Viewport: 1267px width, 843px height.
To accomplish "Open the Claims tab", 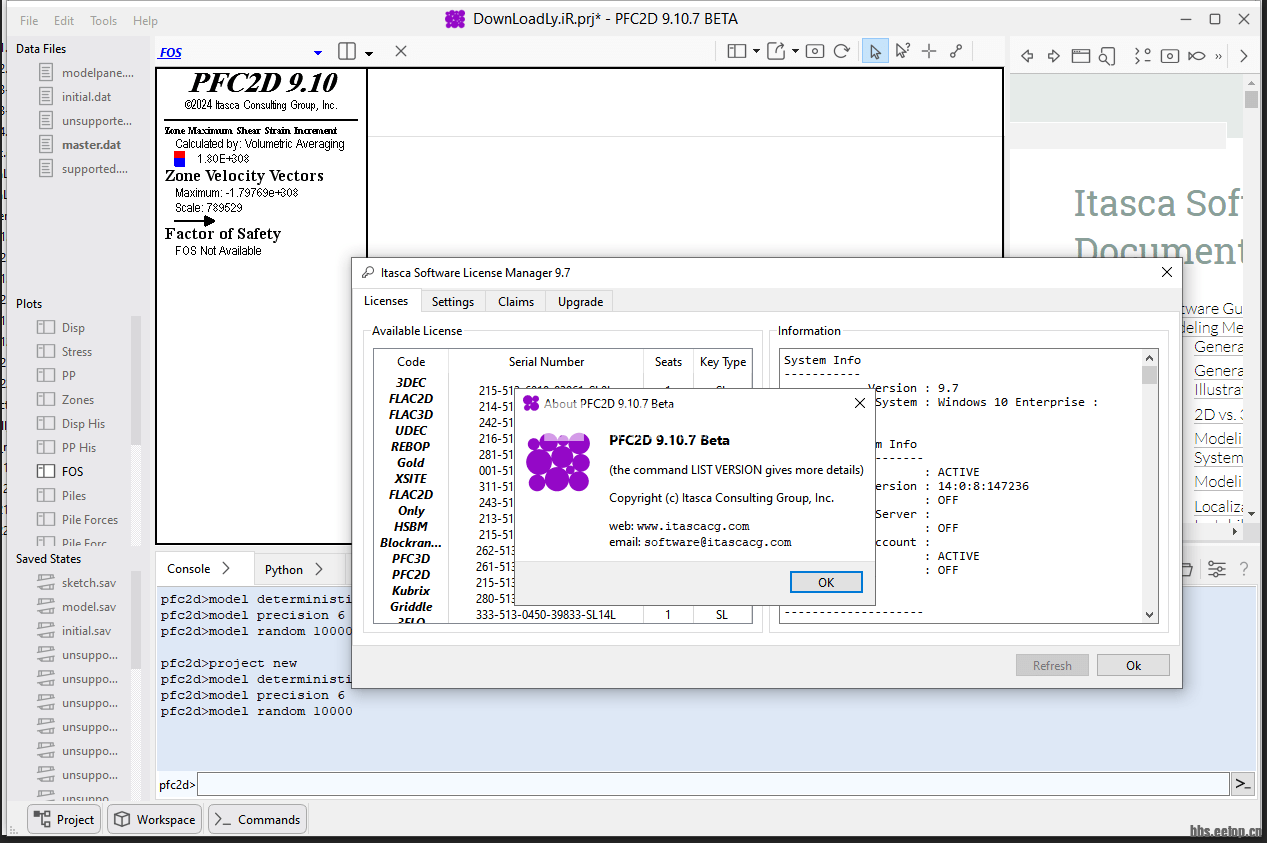I will pyautogui.click(x=516, y=301).
